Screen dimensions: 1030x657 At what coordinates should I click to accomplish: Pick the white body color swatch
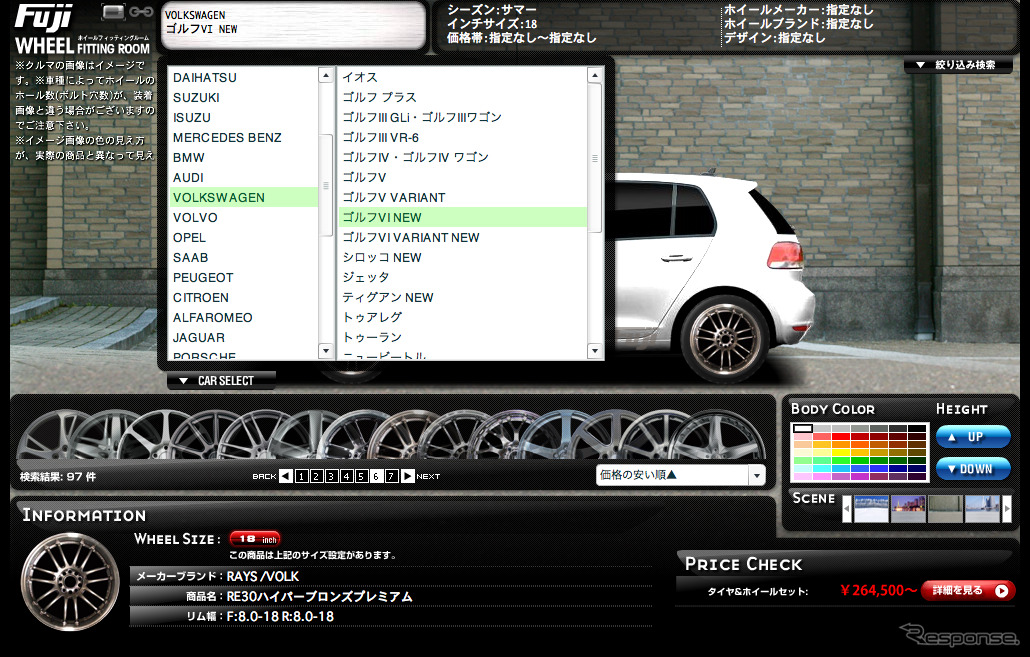pyautogui.click(x=802, y=429)
